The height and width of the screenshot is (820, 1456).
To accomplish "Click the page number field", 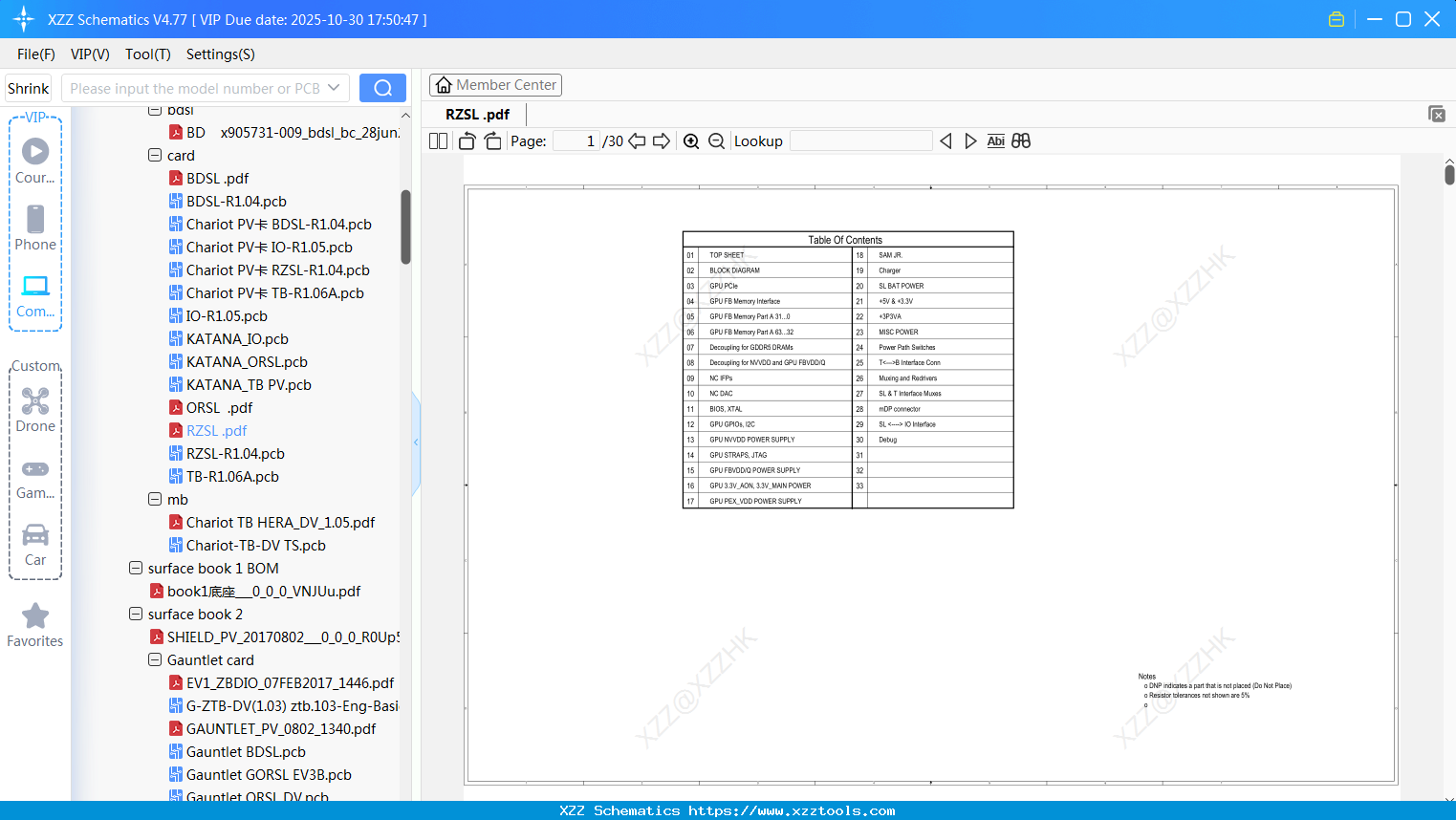I will [x=576, y=141].
